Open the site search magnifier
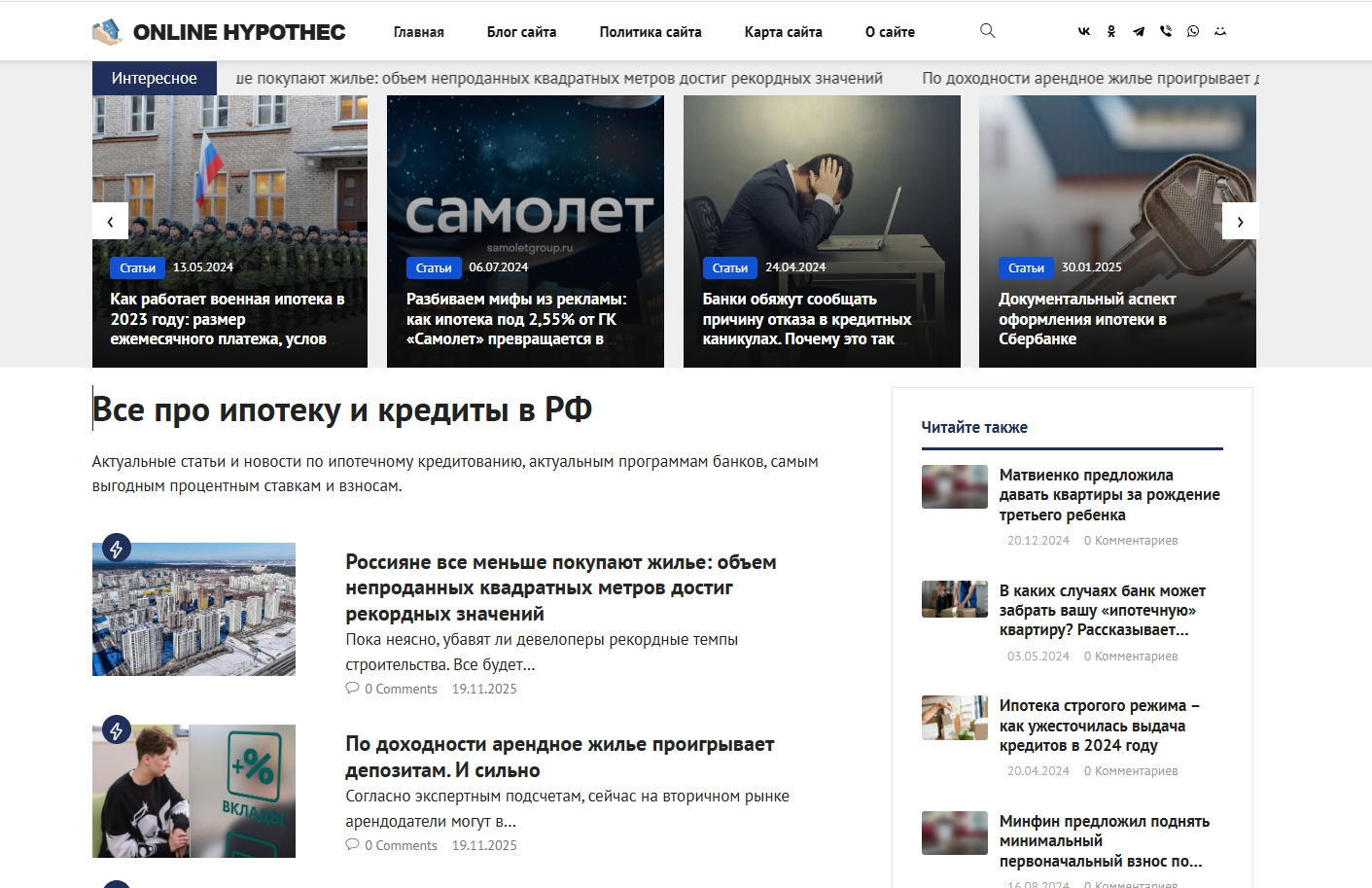Viewport: 1372px width, 888px height. pos(987,31)
